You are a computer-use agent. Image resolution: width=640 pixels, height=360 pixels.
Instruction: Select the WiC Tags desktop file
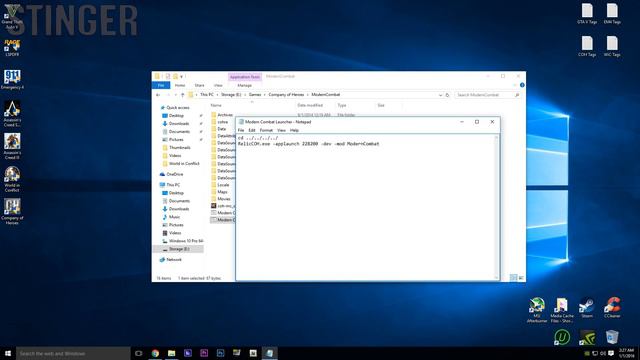point(612,46)
